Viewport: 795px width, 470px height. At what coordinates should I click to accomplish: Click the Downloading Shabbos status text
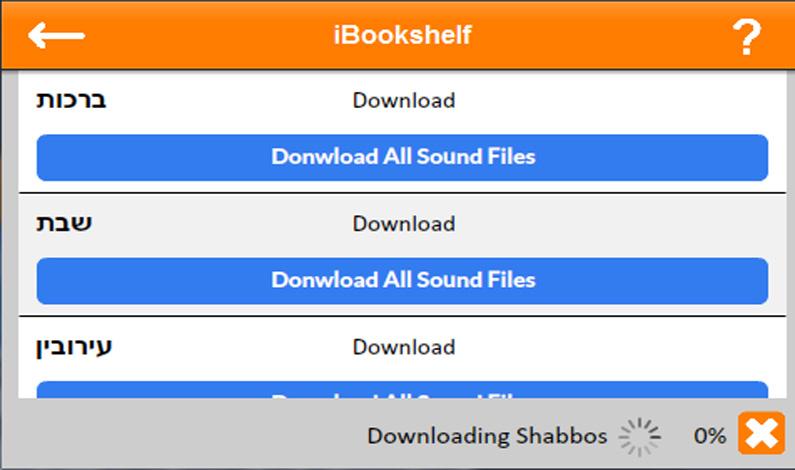[486, 436]
